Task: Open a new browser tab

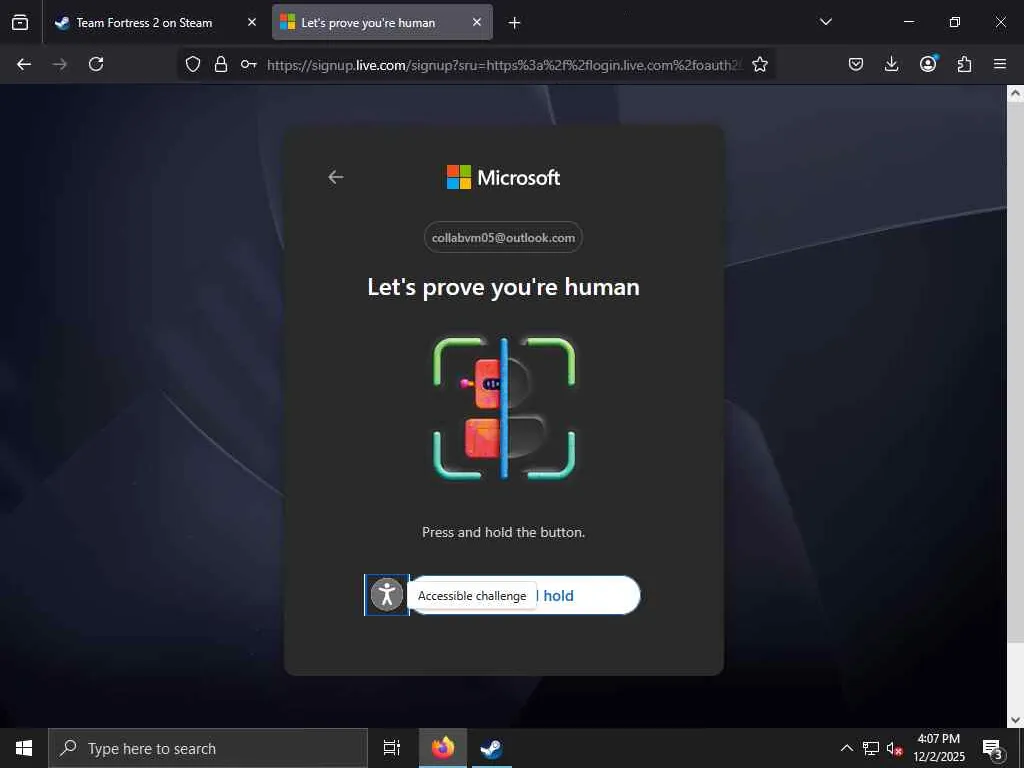Action: tap(515, 23)
